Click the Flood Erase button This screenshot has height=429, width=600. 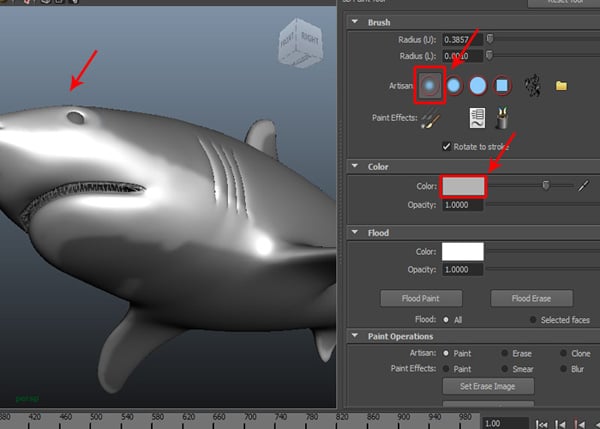click(x=532, y=298)
